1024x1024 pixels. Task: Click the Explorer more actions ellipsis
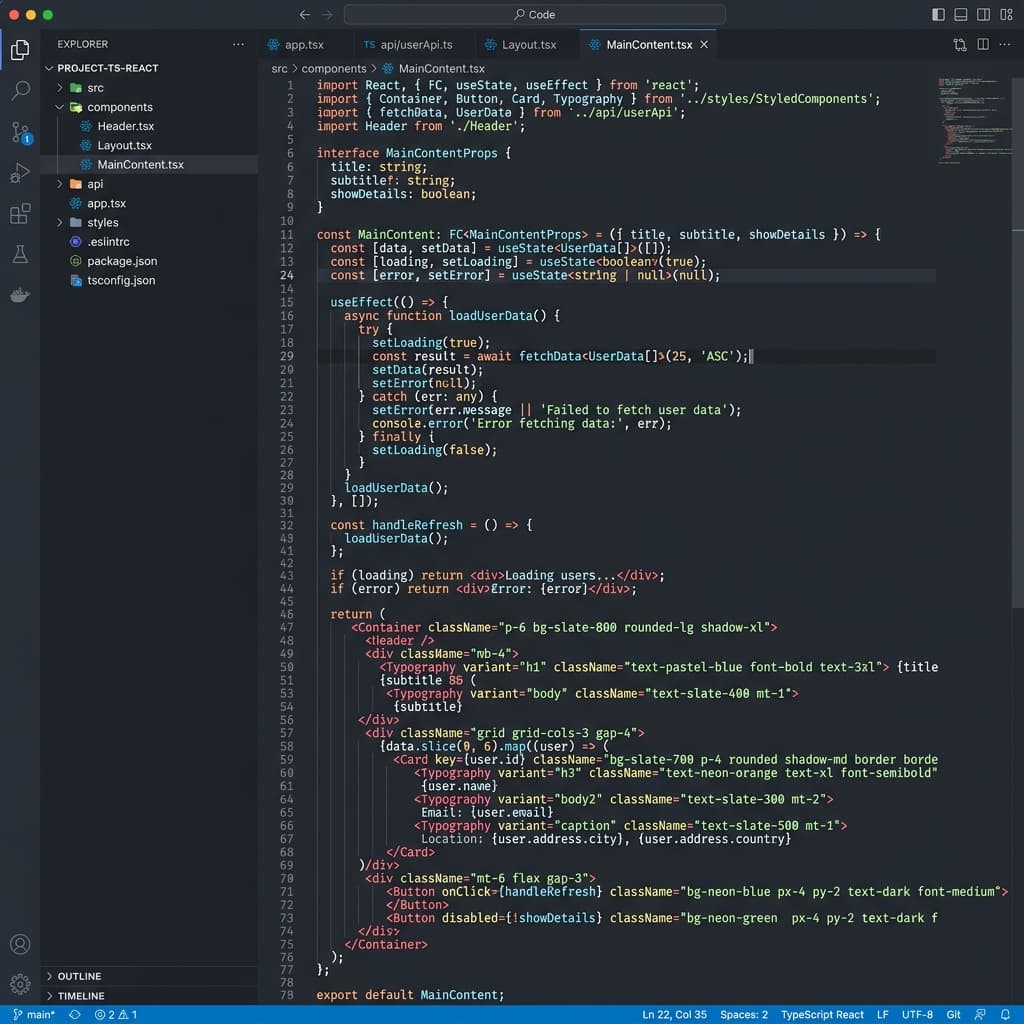pyautogui.click(x=238, y=44)
